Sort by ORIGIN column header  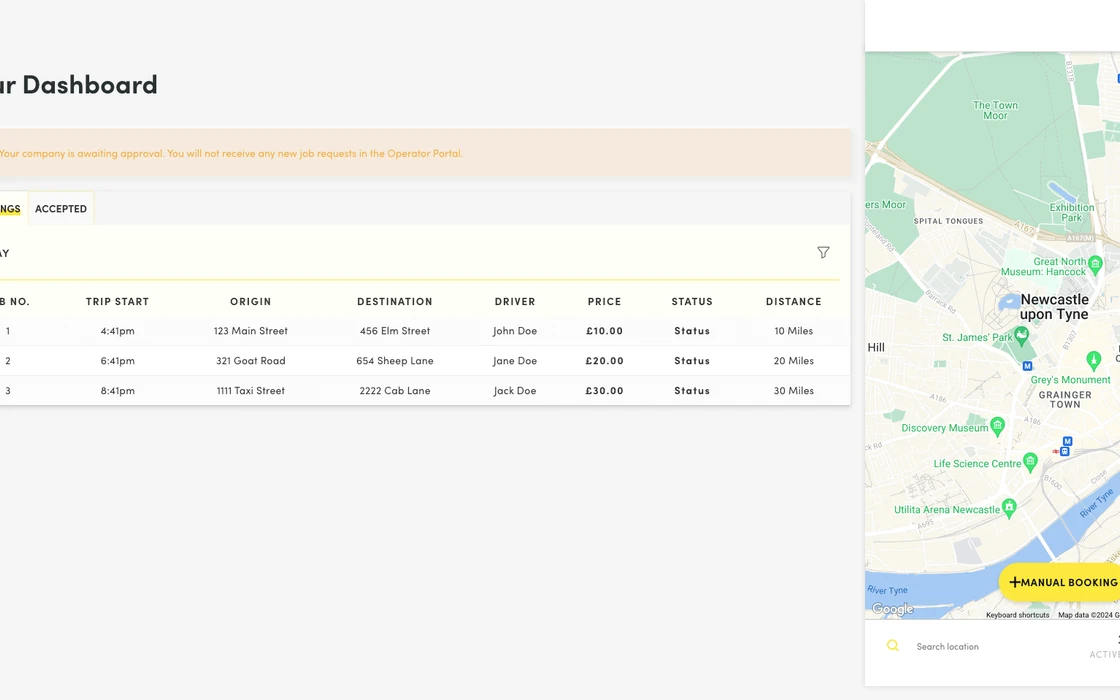click(251, 301)
